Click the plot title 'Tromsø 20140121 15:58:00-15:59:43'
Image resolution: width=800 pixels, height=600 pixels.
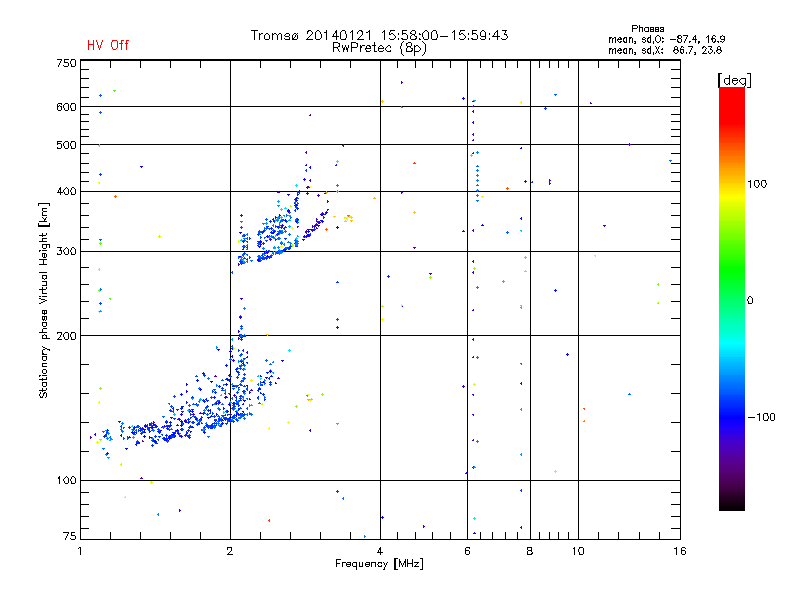[379, 35]
